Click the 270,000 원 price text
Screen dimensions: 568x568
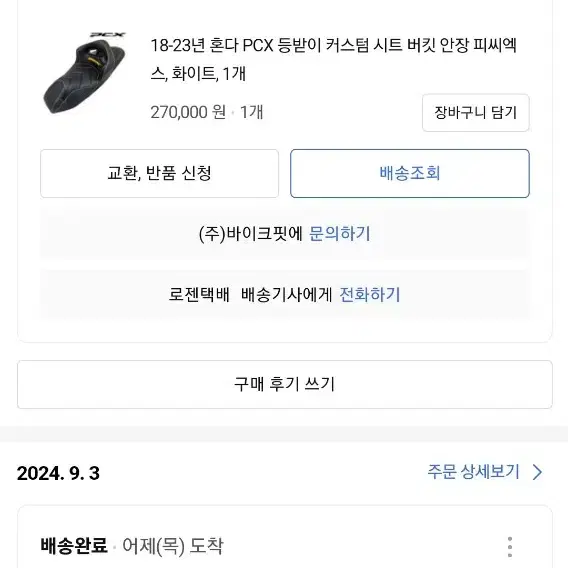pos(188,112)
